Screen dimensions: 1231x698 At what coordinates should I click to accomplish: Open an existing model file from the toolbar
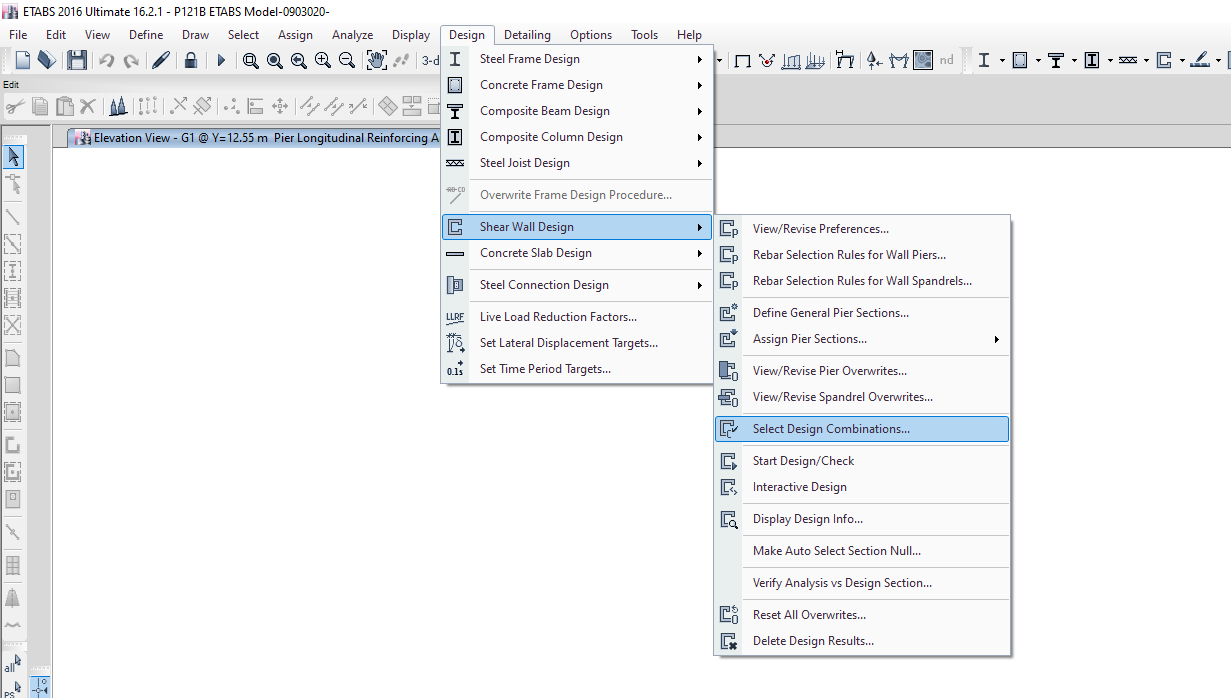(x=46, y=60)
